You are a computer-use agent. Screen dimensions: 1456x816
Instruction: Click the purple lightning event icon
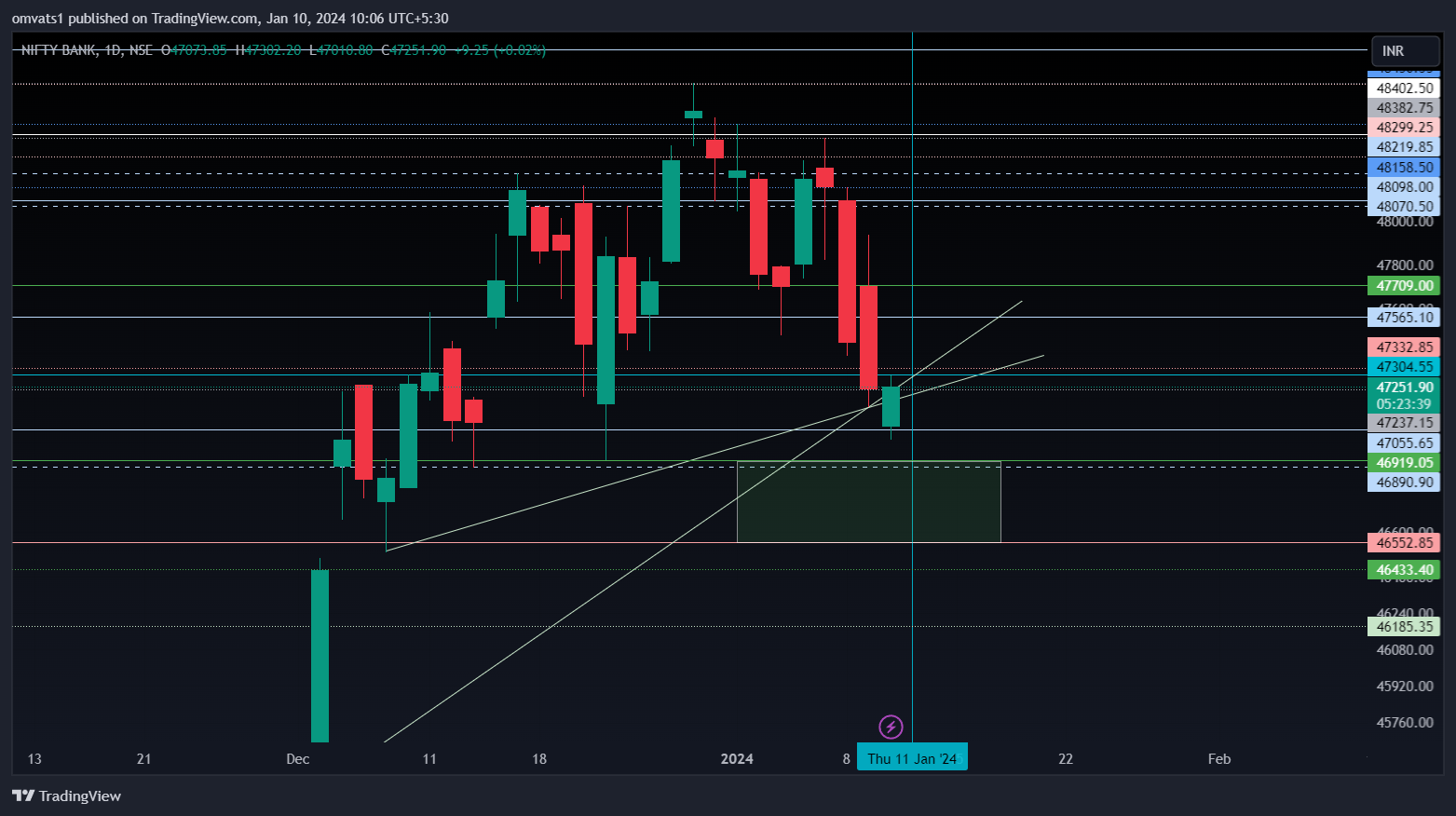click(x=891, y=727)
